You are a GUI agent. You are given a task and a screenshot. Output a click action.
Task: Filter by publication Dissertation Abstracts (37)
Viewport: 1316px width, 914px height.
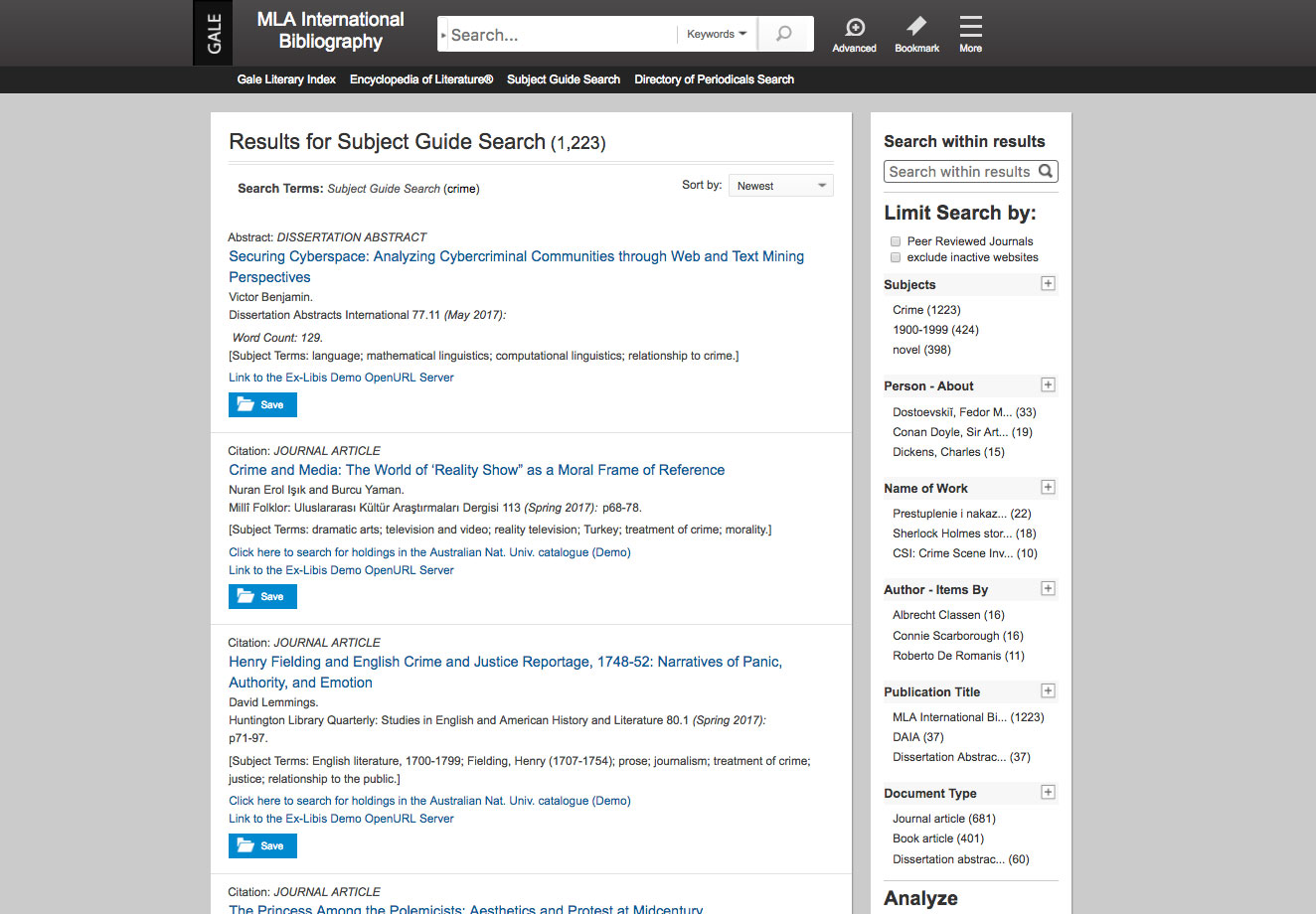[x=961, y=757]
